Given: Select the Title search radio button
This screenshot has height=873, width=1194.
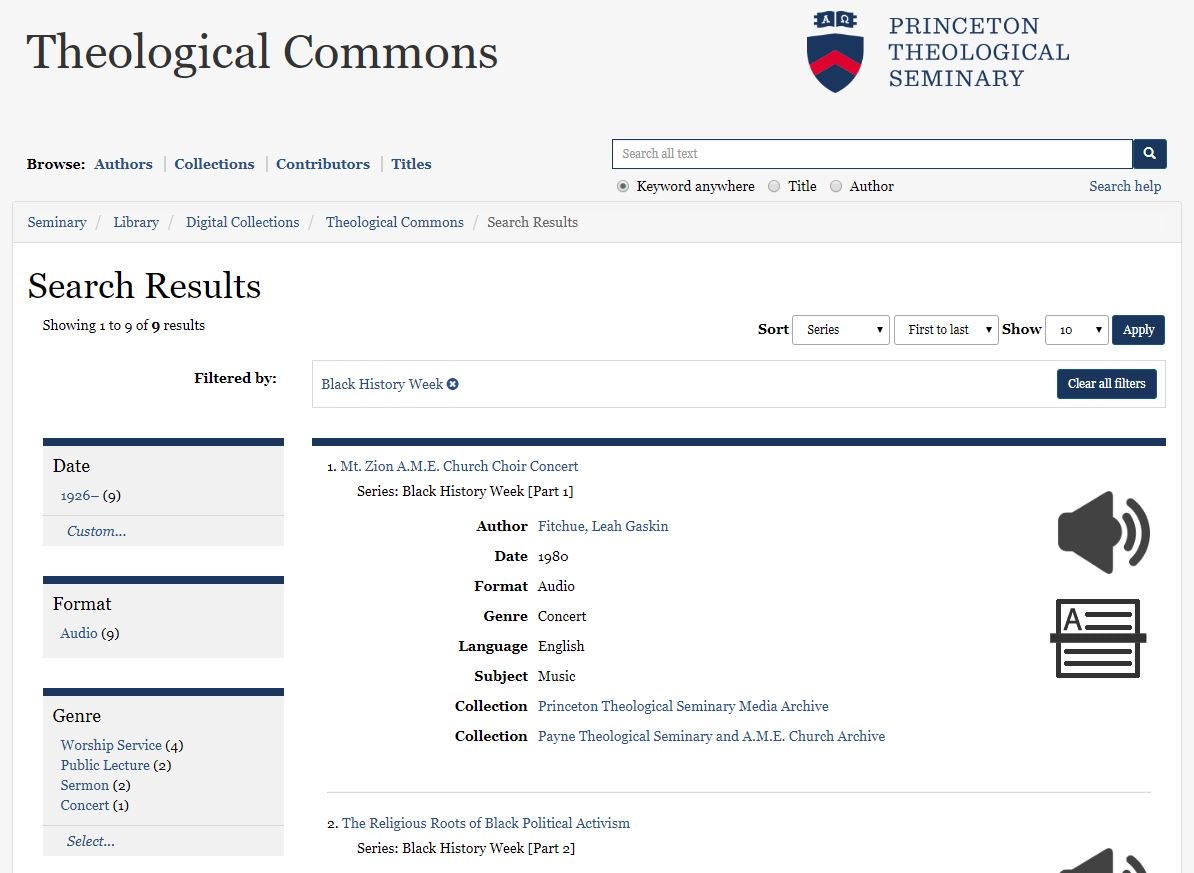Looking at the screenshot, I should (774, 187).
